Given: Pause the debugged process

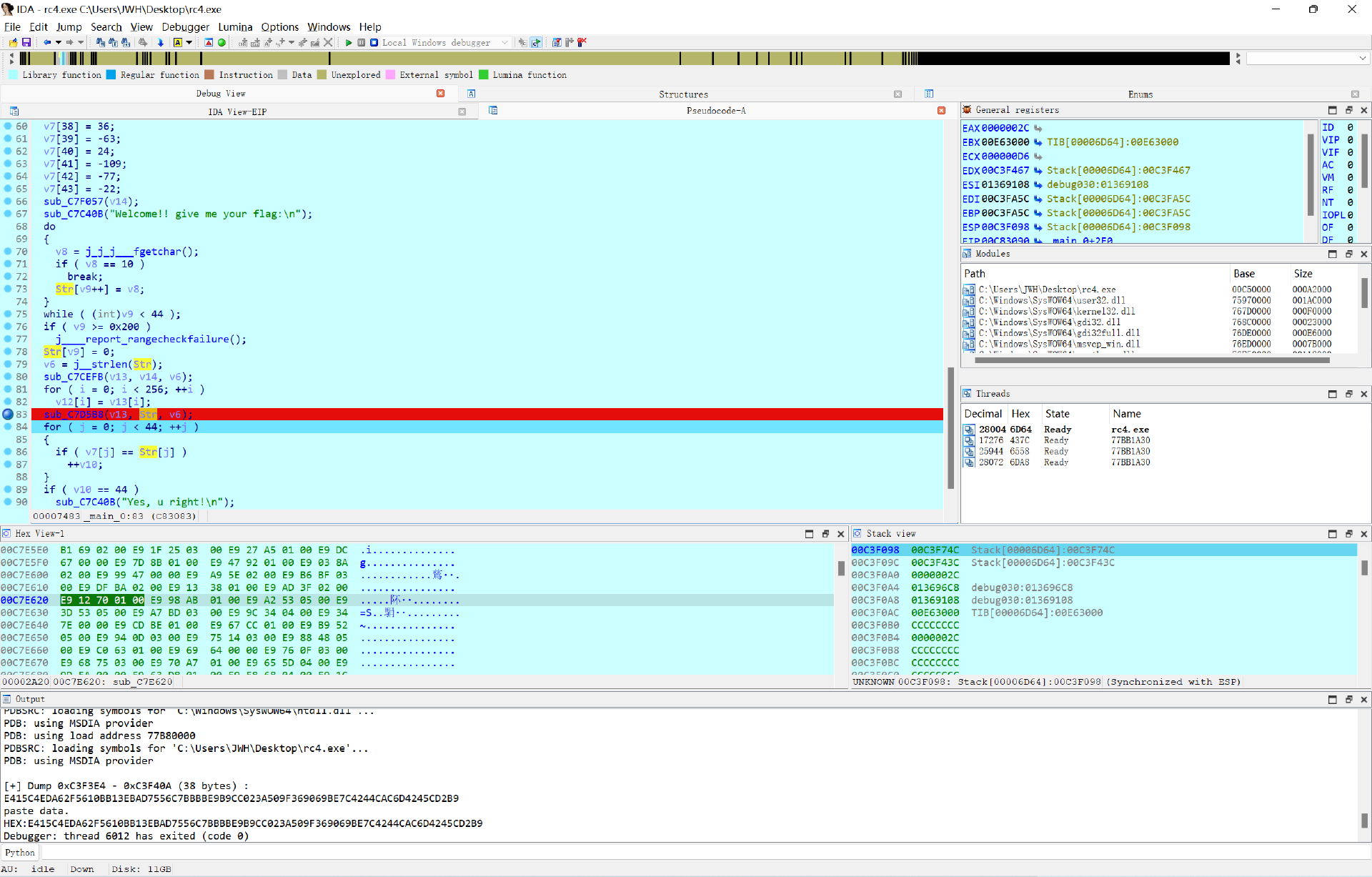Looking at the screenshot, I should [362, 43].
